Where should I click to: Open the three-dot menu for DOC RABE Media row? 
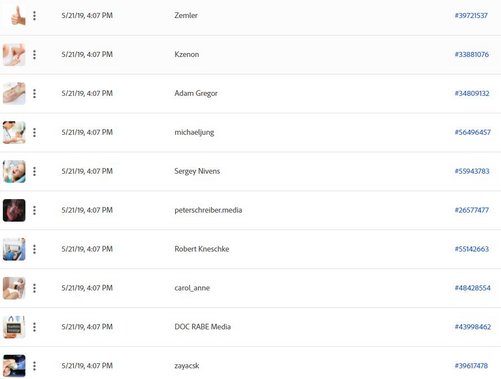tap(34, 327)
